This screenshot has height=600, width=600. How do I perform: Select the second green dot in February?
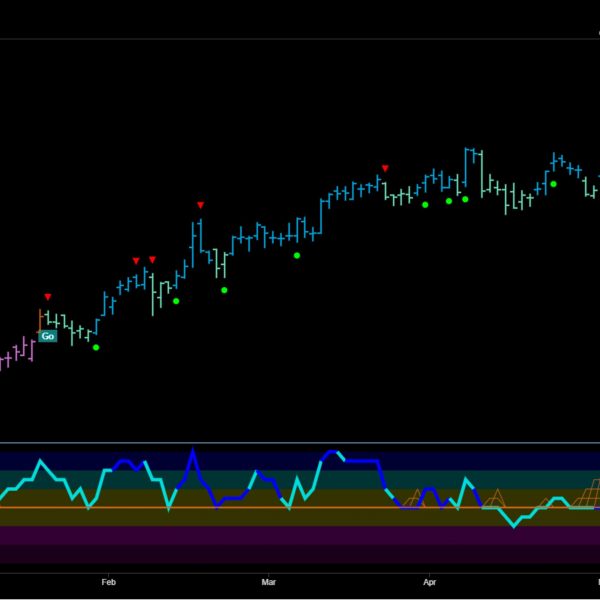point(224,290)
